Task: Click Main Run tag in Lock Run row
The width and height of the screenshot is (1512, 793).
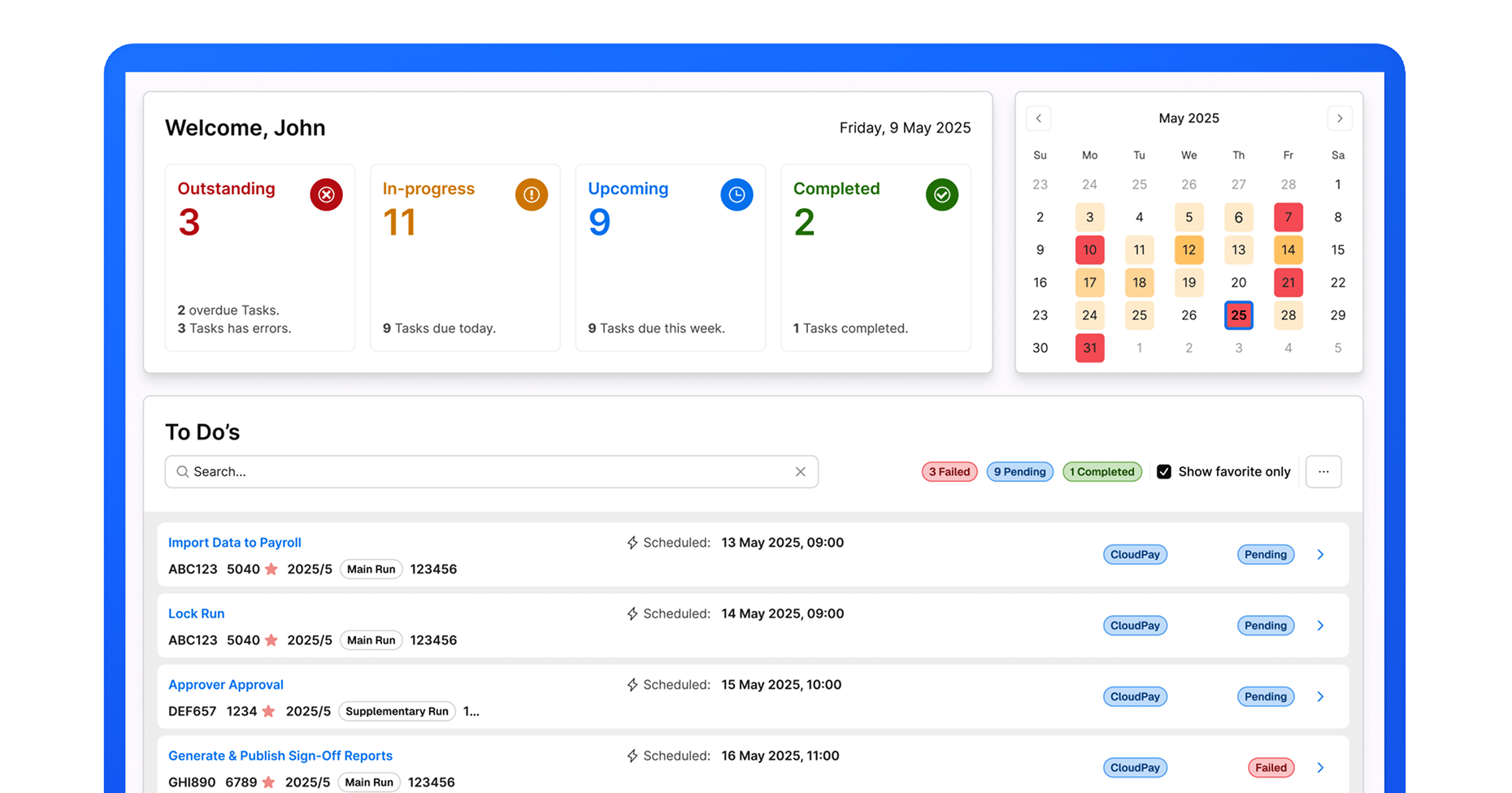Action: [x=371, y=639]
